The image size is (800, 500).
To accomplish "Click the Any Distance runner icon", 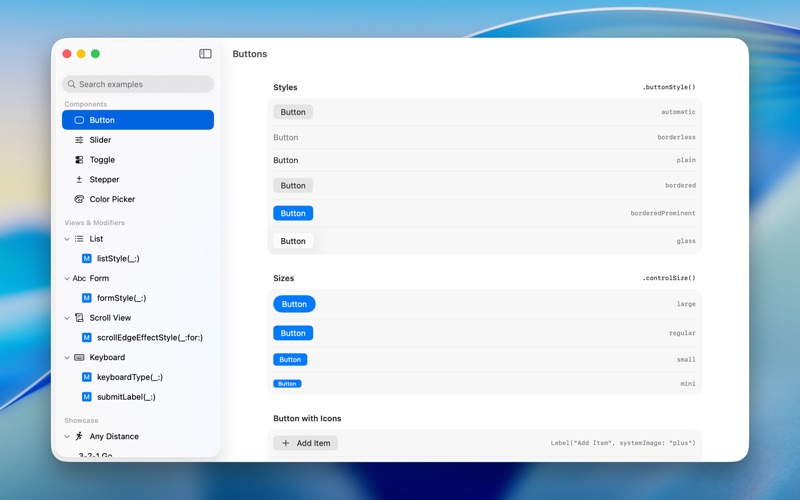I will pos(79,436).
